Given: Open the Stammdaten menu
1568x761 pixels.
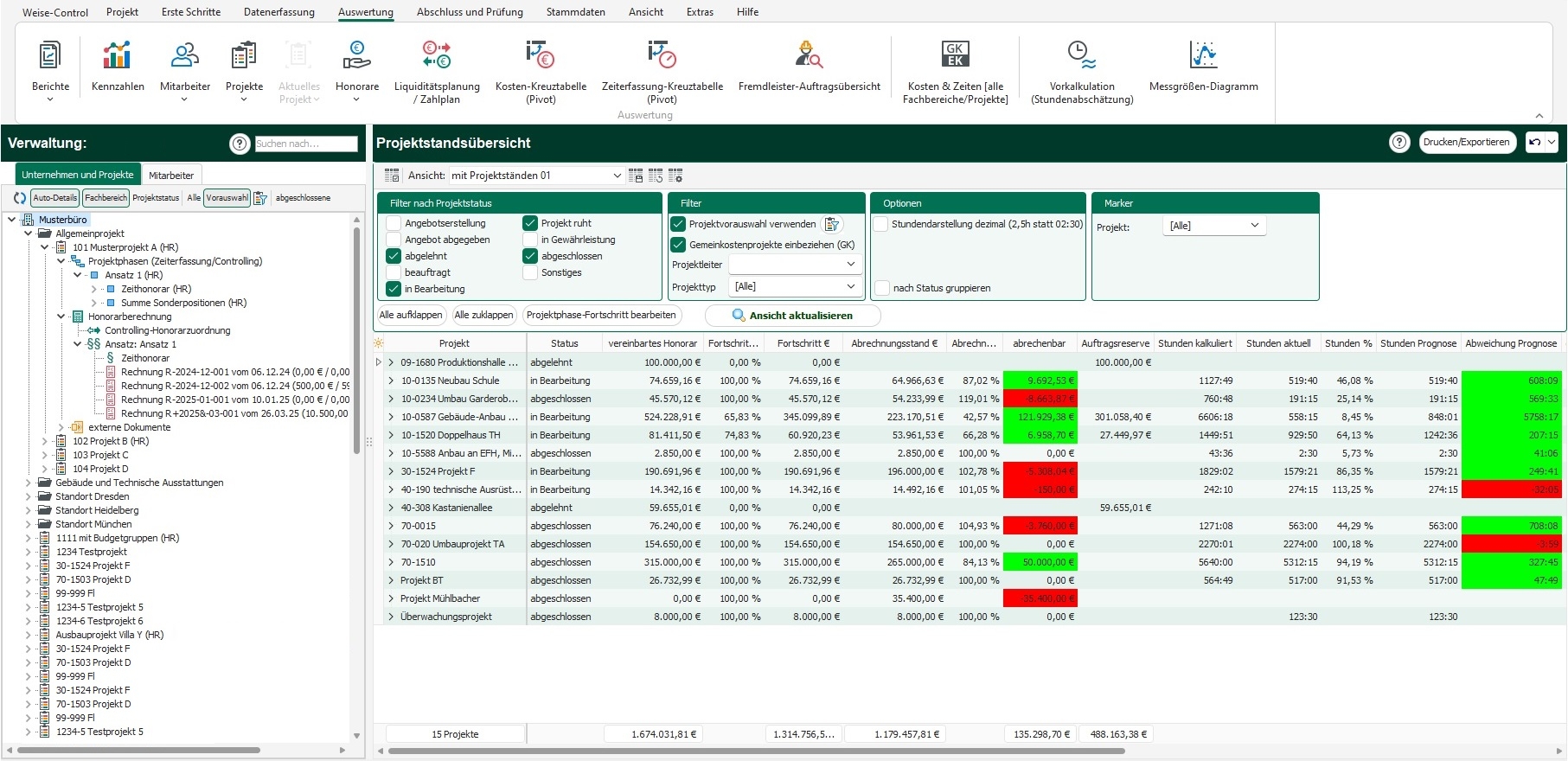Looking at the screenshot, I should click(x=575, y=12).
